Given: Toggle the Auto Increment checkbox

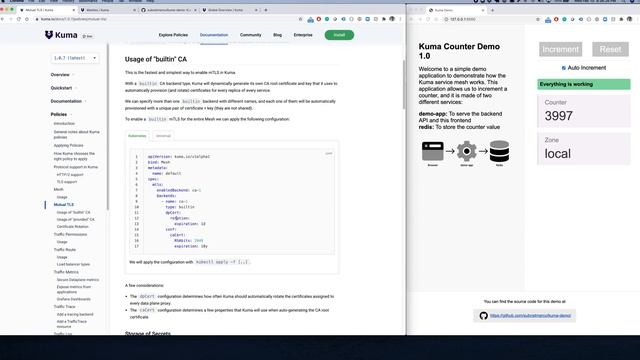Looking at the screenshot, I should click(x=564, y=68).
